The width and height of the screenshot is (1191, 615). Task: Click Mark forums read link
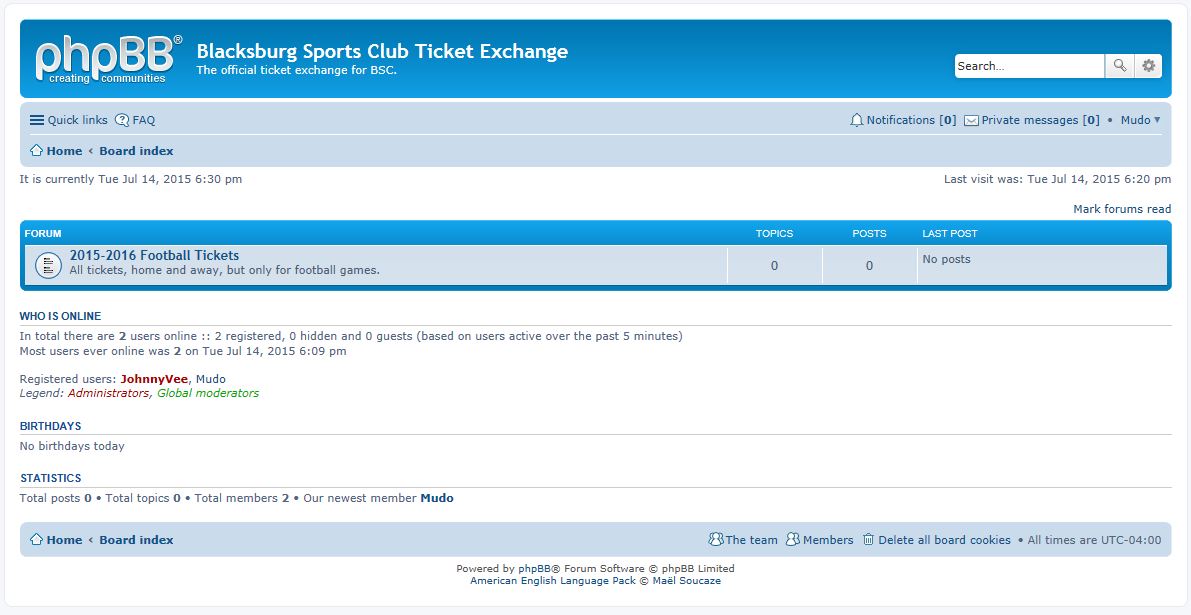point(1122,209)
